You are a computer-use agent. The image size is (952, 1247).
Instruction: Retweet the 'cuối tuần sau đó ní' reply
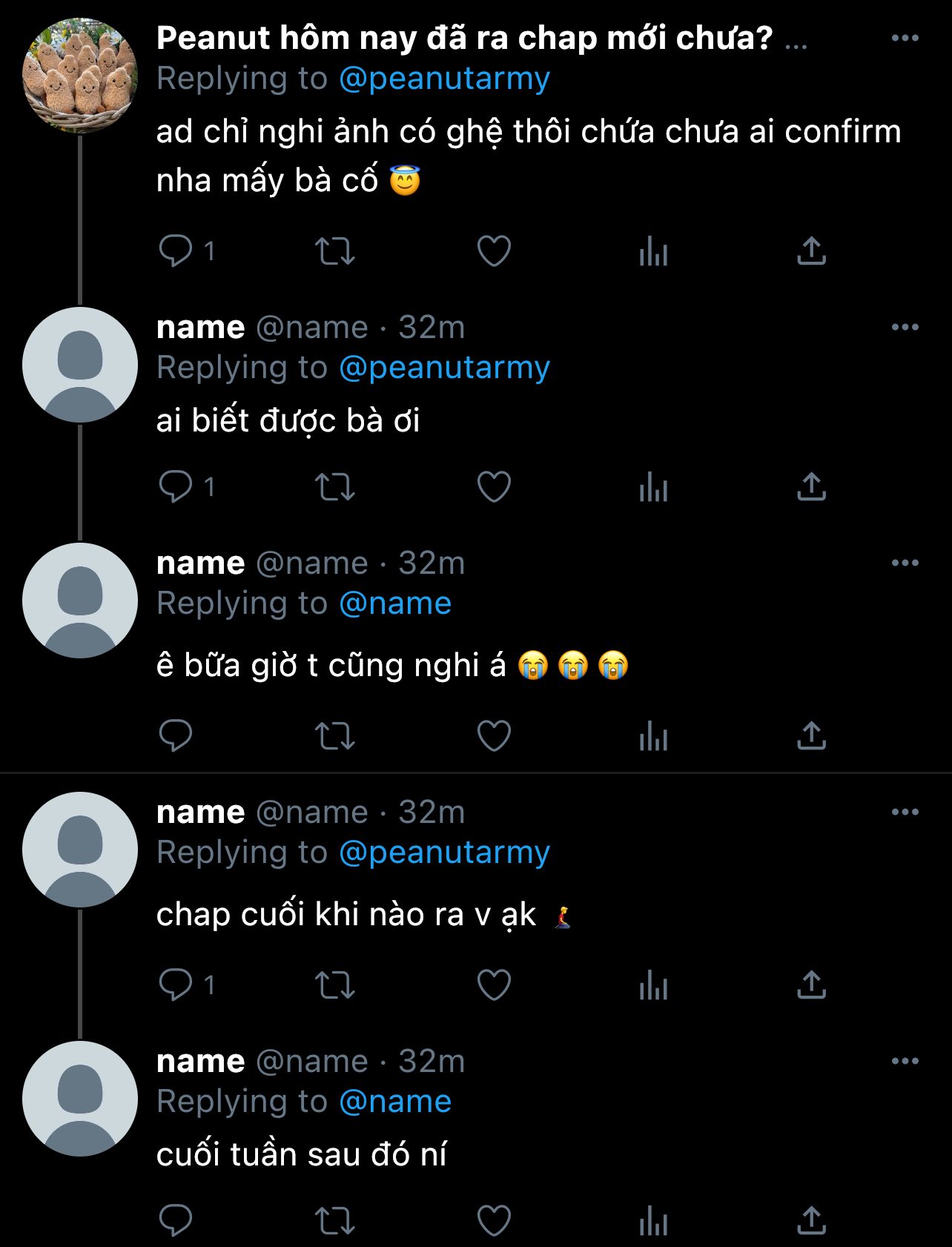pyautogui.click(x=335, y=1220)
